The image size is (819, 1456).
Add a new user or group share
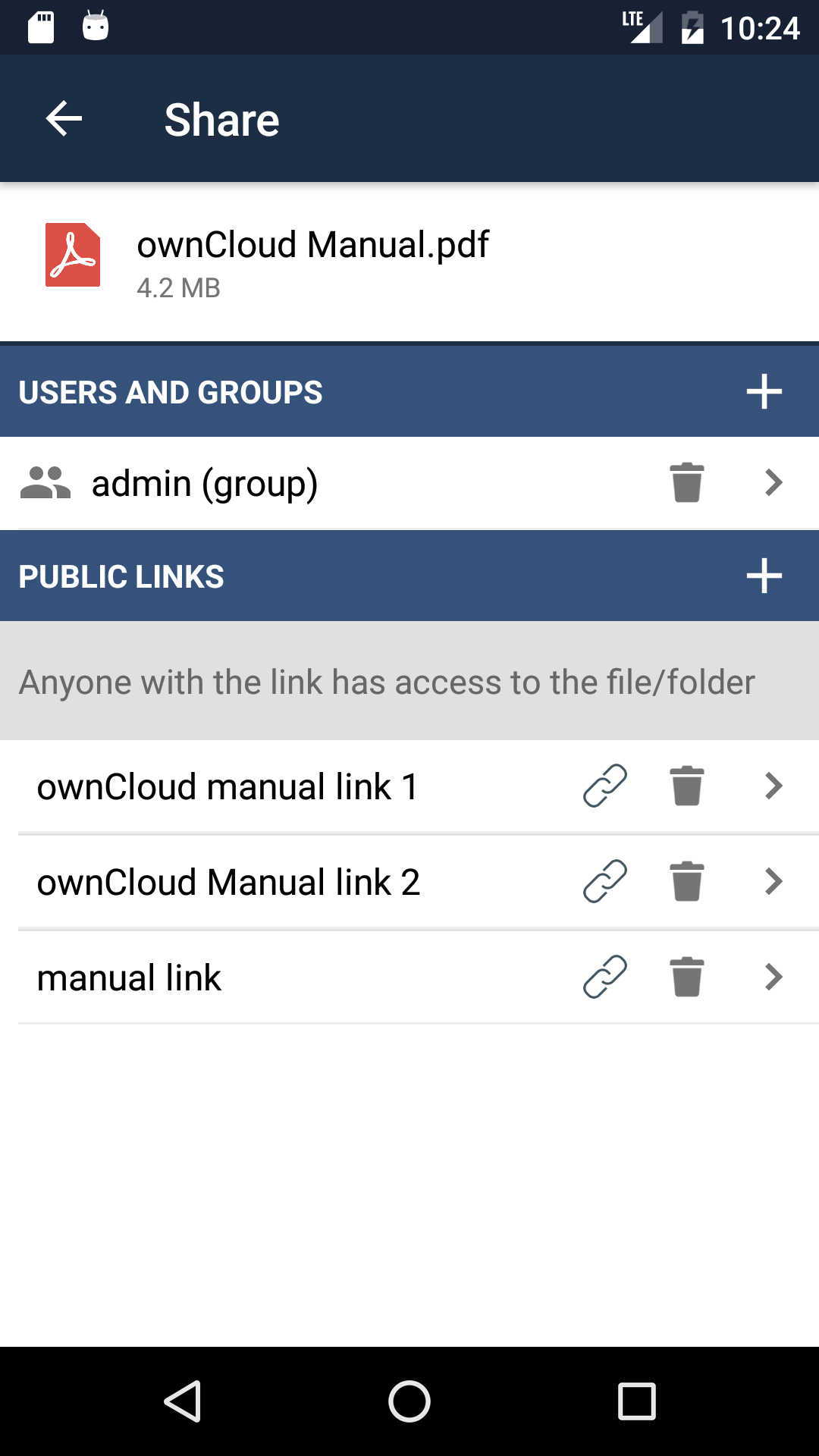coord(764,392)
